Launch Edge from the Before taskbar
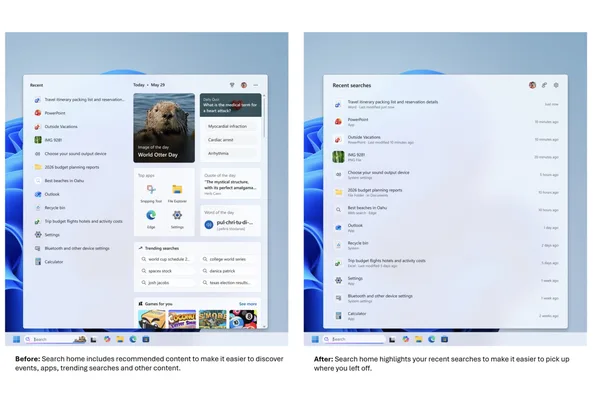The height and width of the screenshot is (400, 600). [133, 339]
